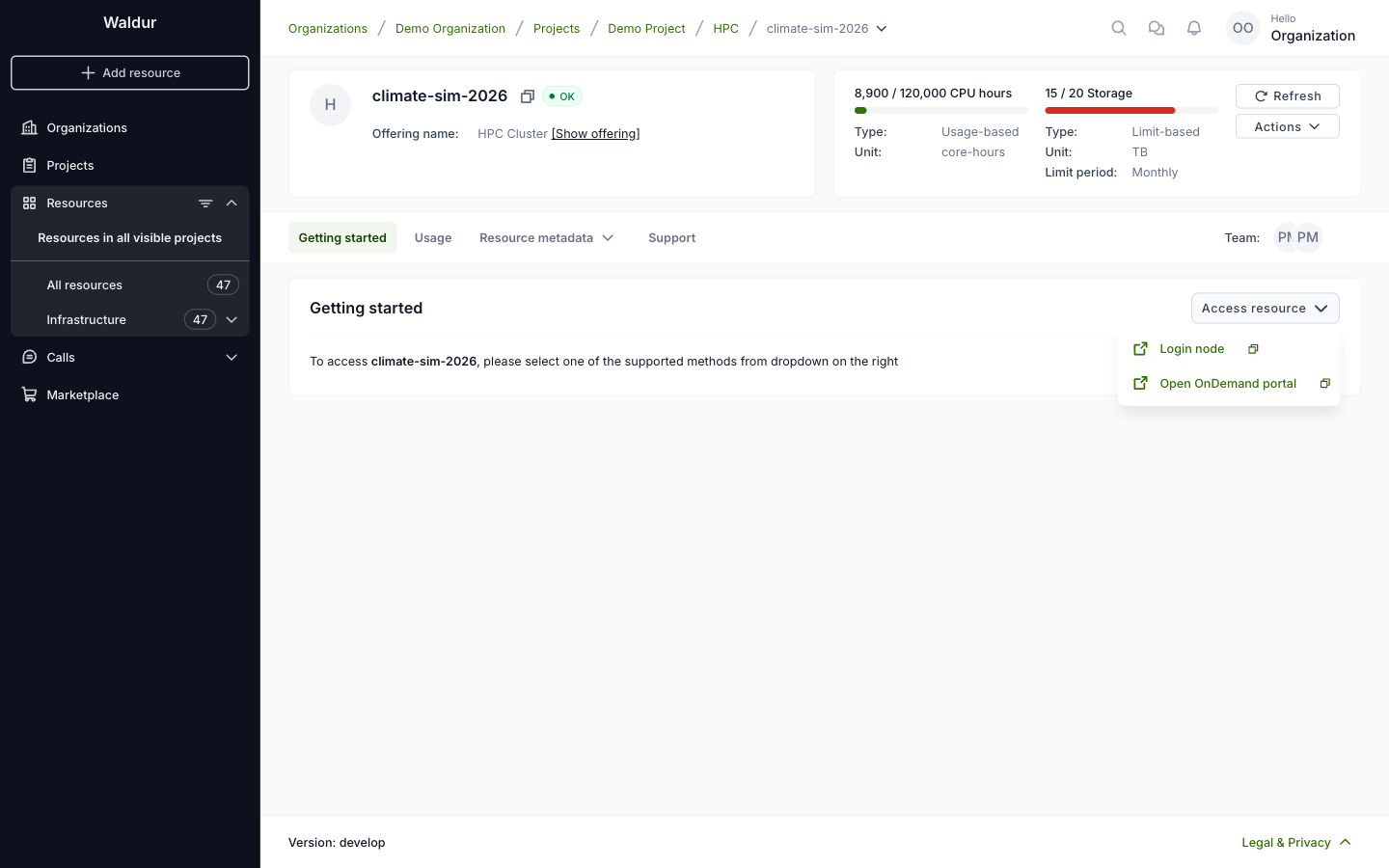Open Demo Project breadcrumb link
Viewport: 1389px width, 868px height.
pos(646,29)
